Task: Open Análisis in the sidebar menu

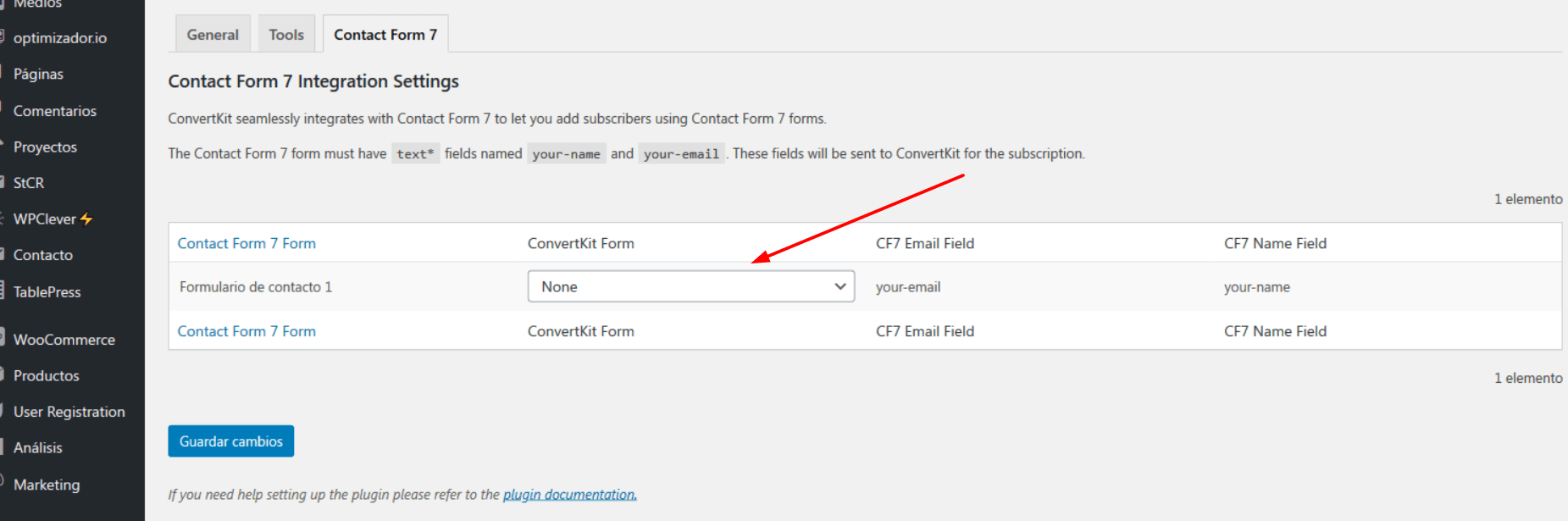Action: tap(38, 448)
